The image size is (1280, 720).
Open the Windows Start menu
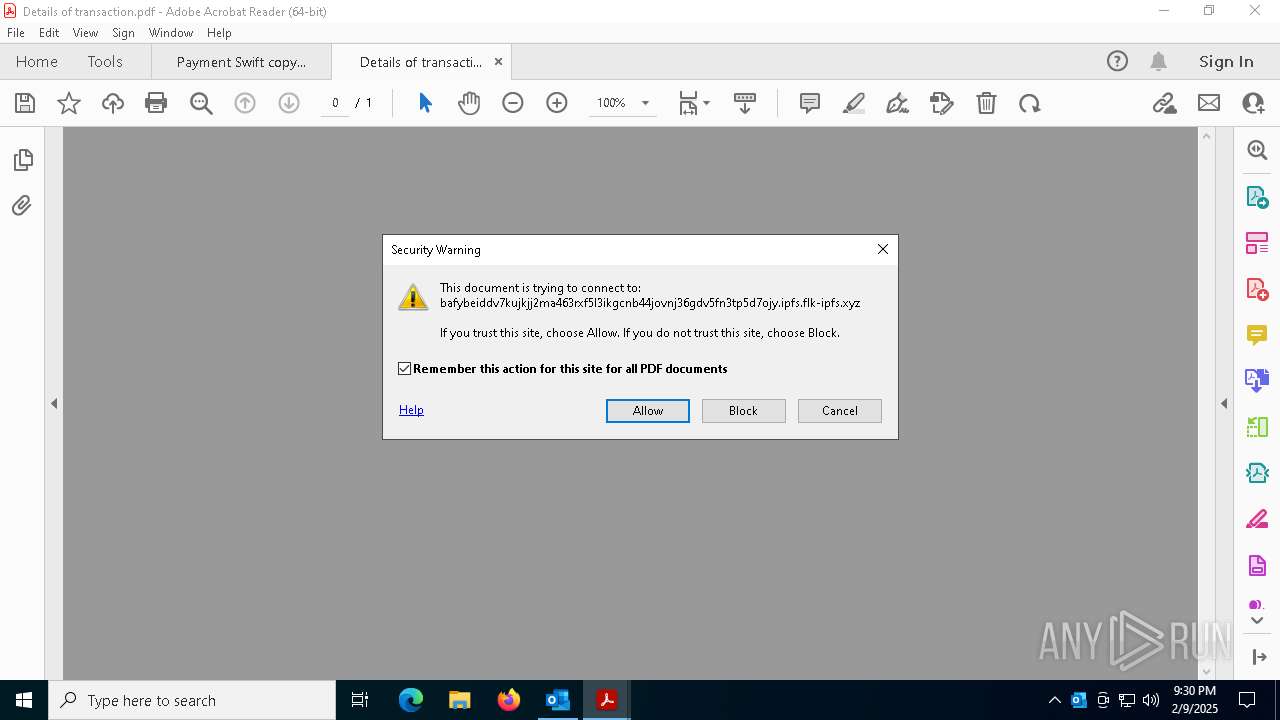[24, 700]
